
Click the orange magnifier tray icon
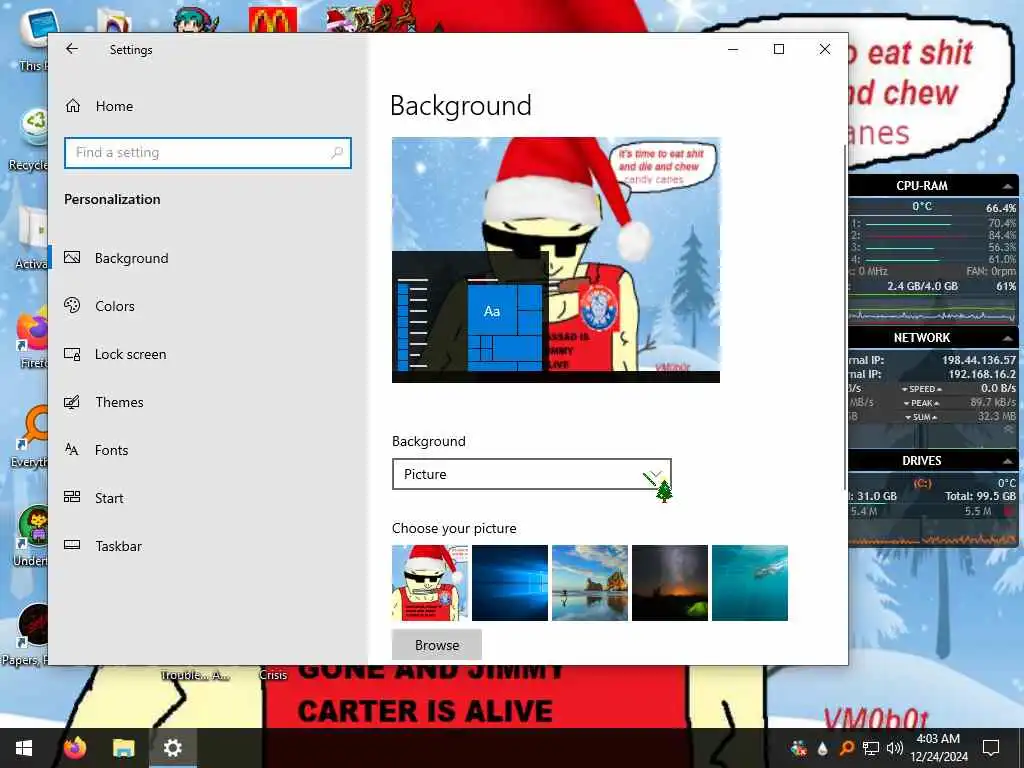[x=846, y=748]
